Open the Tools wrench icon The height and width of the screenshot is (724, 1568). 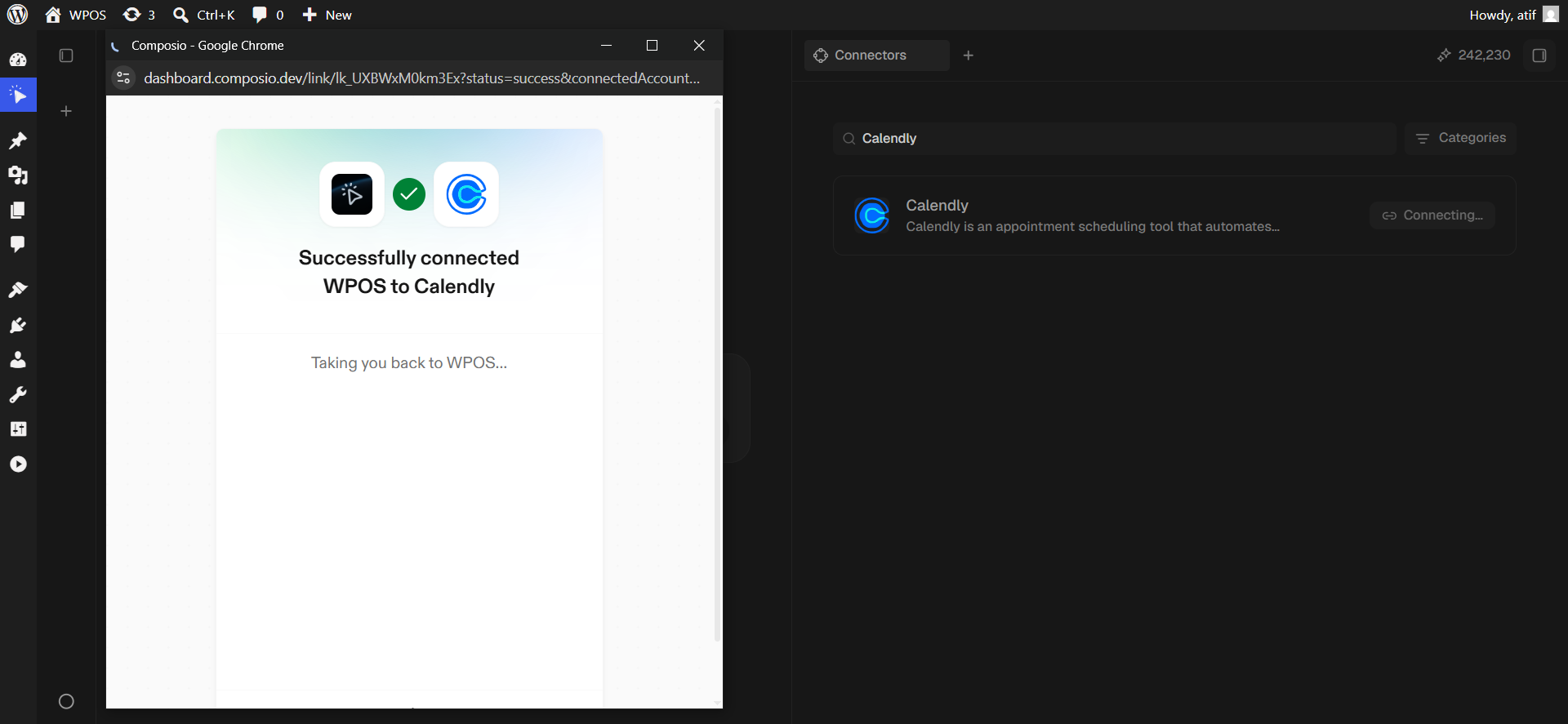[x=18, y=395]
